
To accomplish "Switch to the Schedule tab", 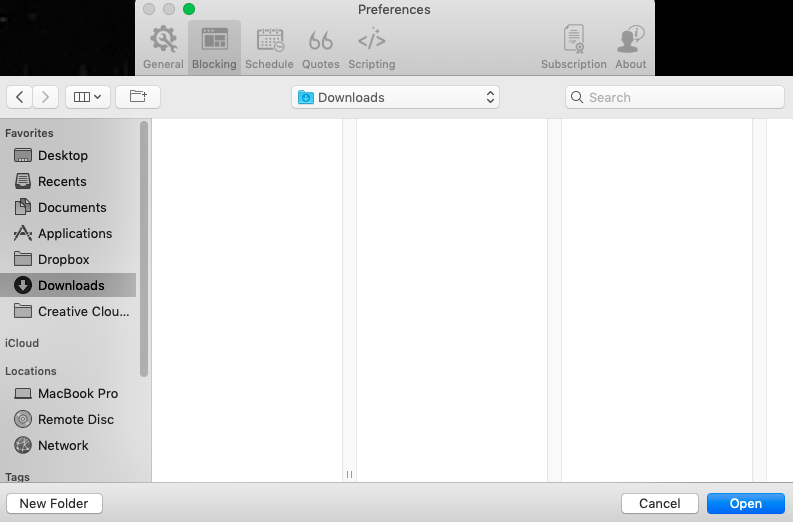I will 270,48.
